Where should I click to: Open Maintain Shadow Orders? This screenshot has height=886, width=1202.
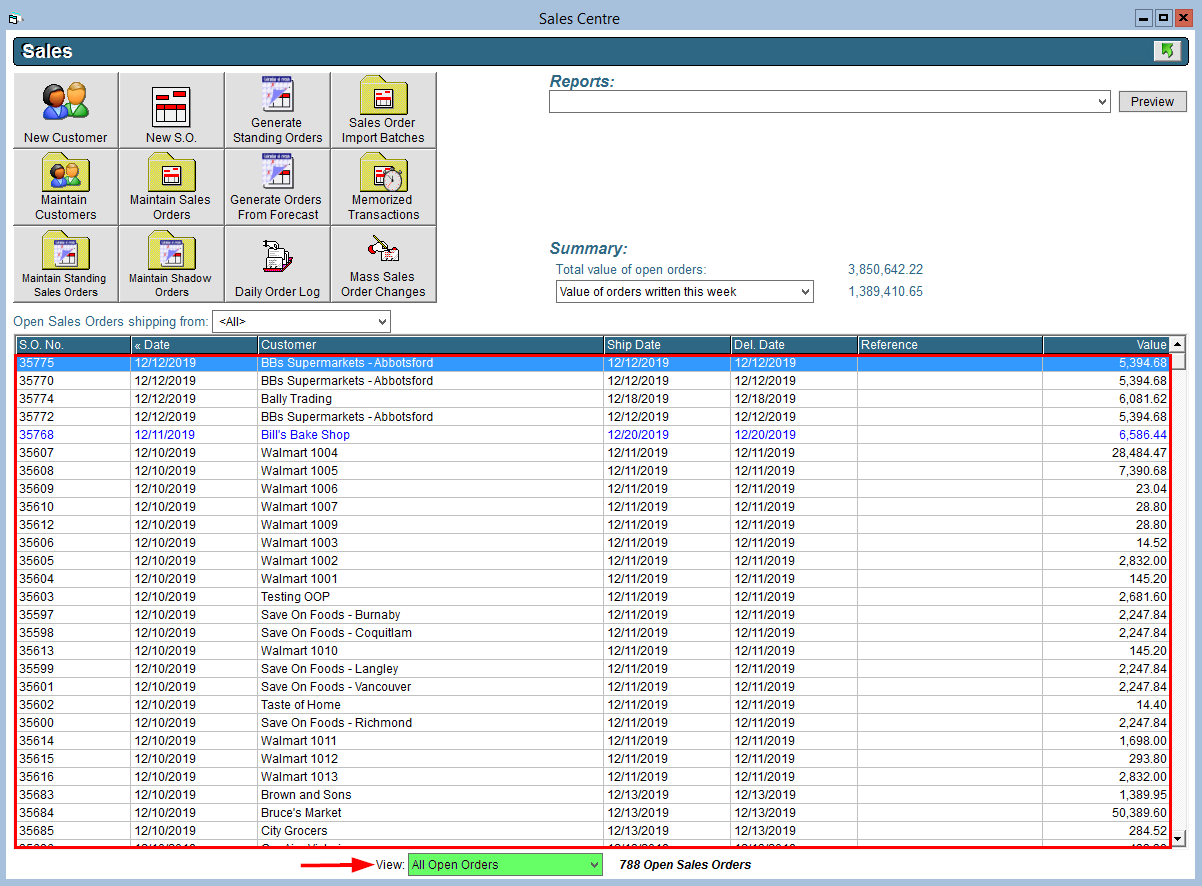172,264
